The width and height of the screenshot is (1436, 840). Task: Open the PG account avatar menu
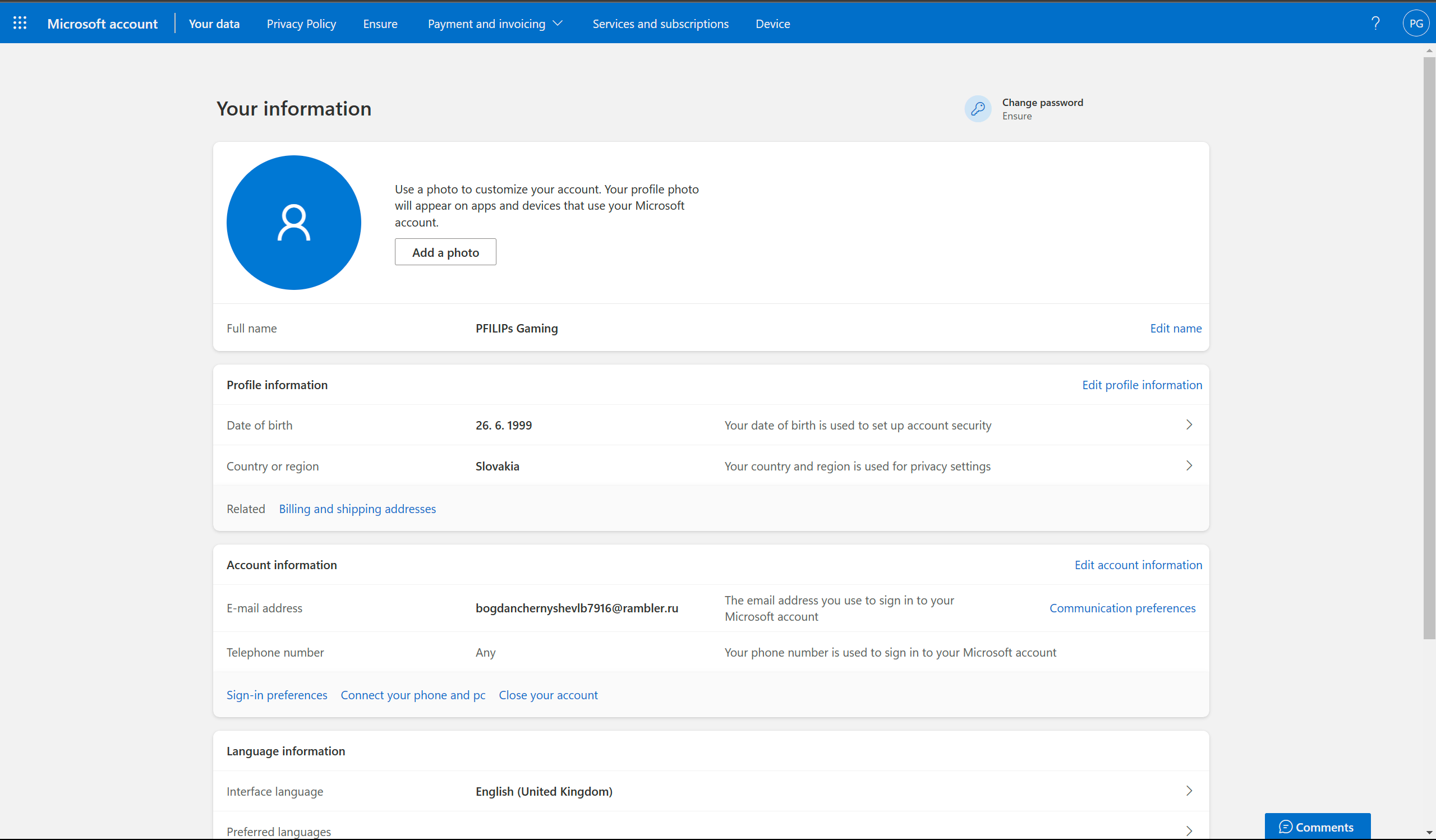(1416, 24)
